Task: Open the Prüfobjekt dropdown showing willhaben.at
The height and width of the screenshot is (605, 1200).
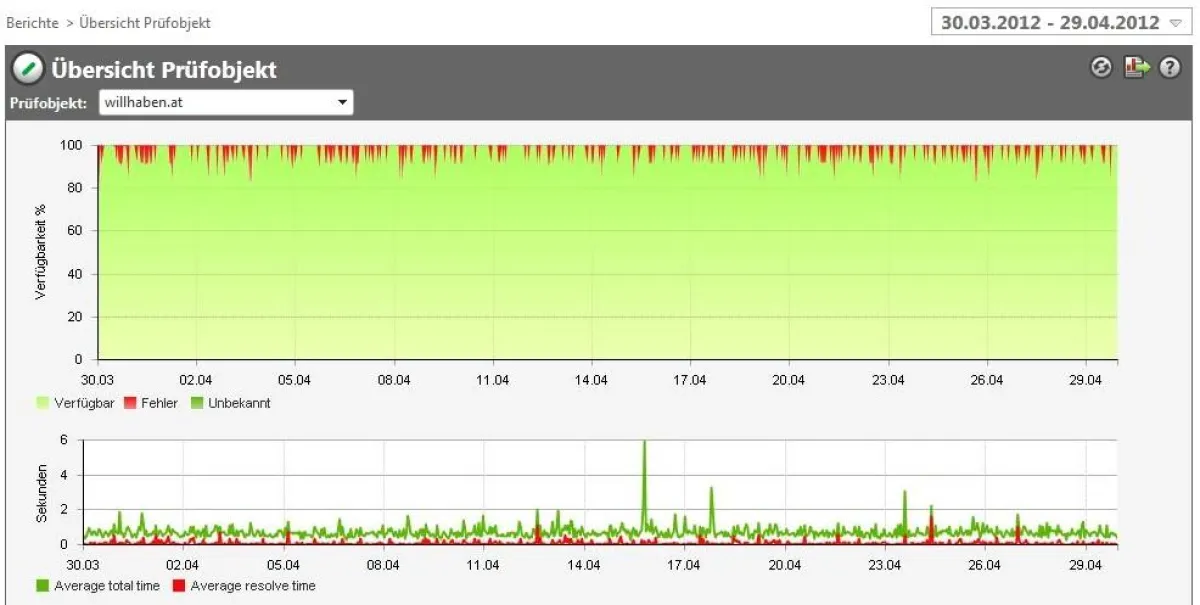Action: coord(340,102)
